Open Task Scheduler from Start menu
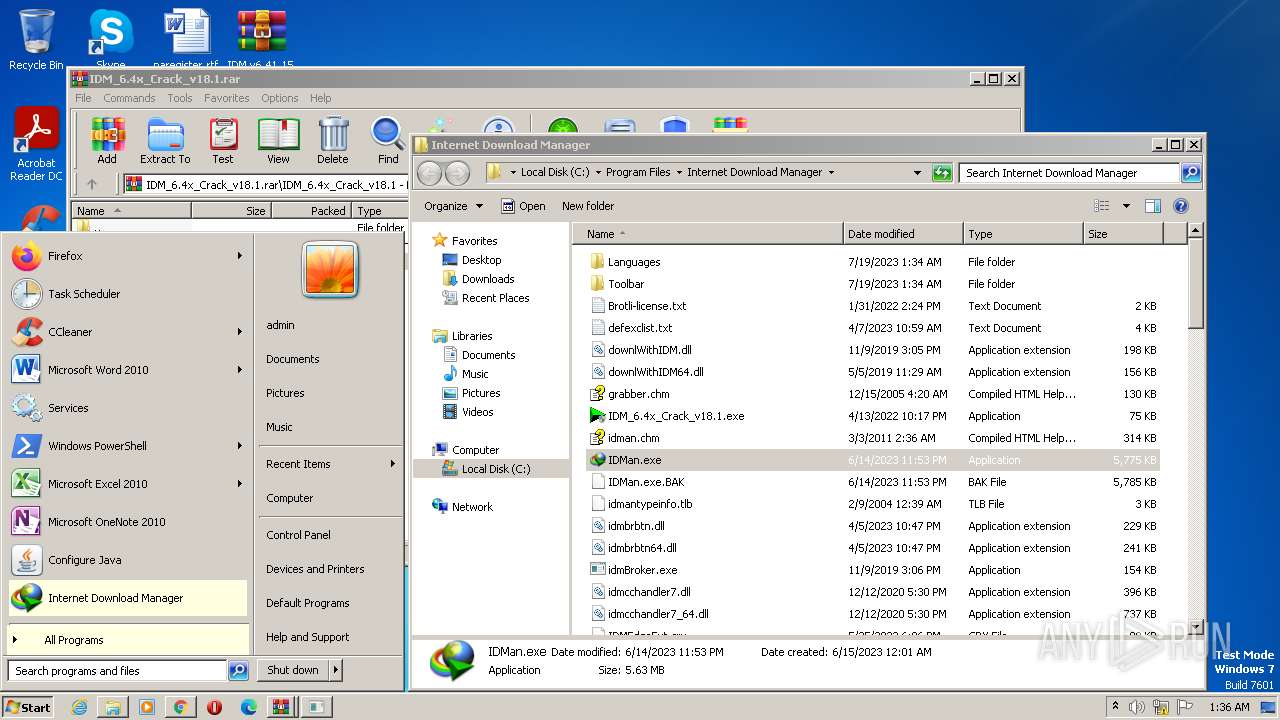1280x720 pixels. [127, 294]
